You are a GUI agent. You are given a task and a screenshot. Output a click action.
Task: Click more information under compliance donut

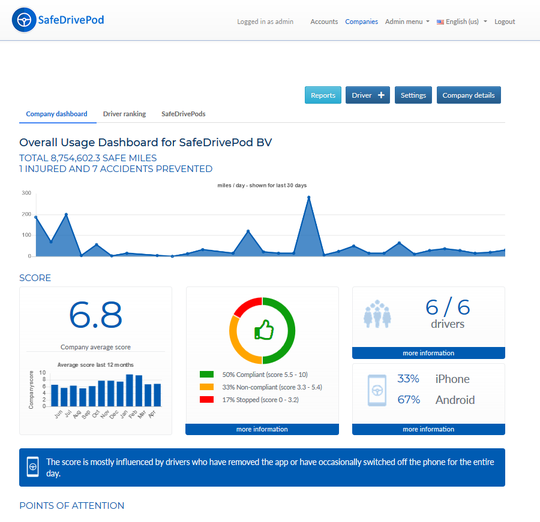[x=262, y=429]
